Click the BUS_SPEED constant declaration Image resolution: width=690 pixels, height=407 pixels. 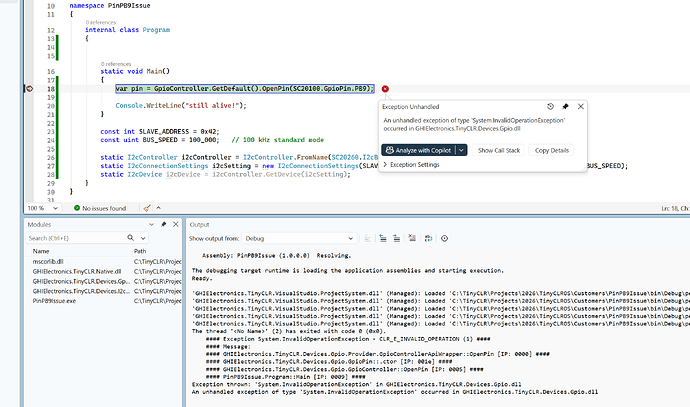point(159,140)
